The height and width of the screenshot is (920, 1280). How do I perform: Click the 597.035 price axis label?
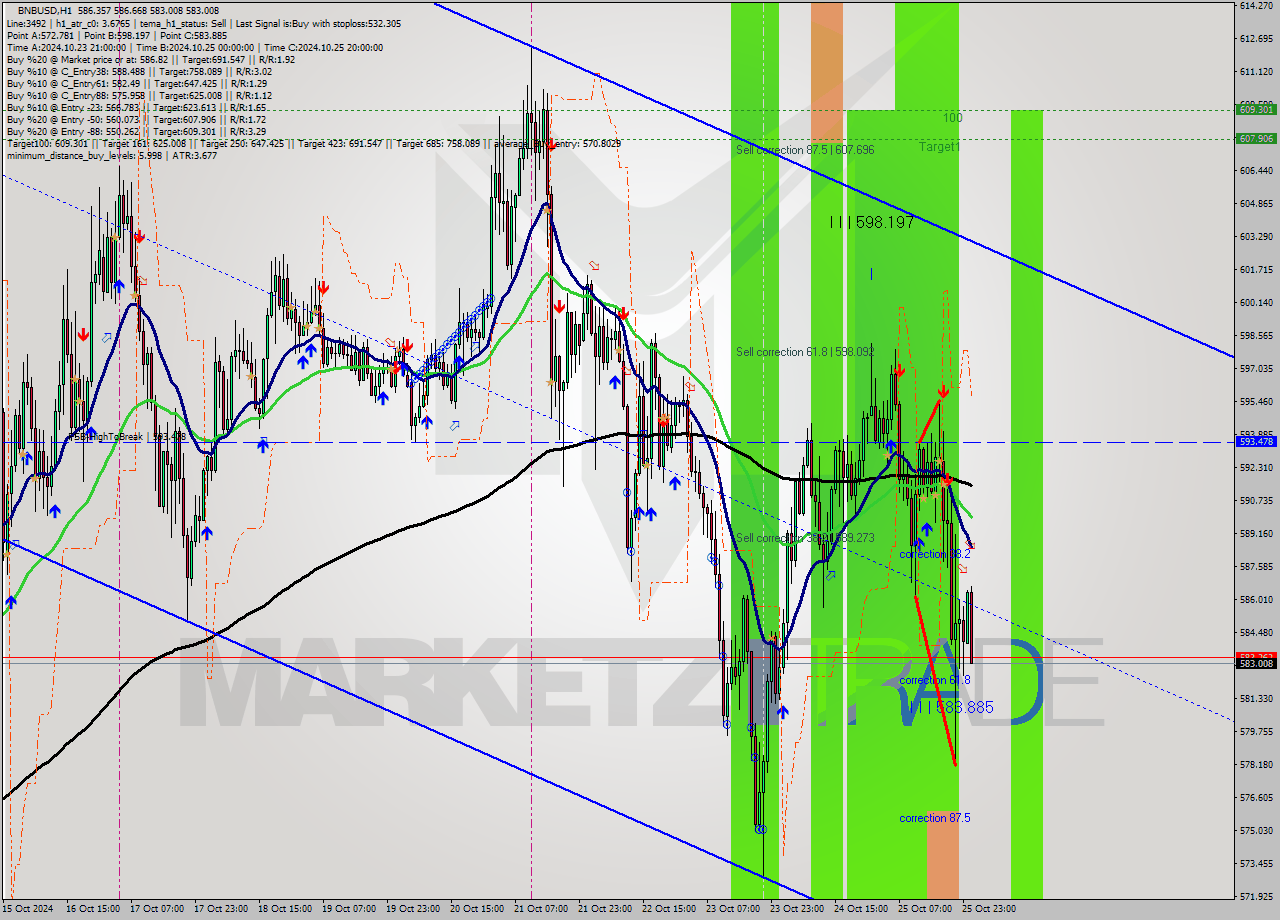coord(1256,368)
